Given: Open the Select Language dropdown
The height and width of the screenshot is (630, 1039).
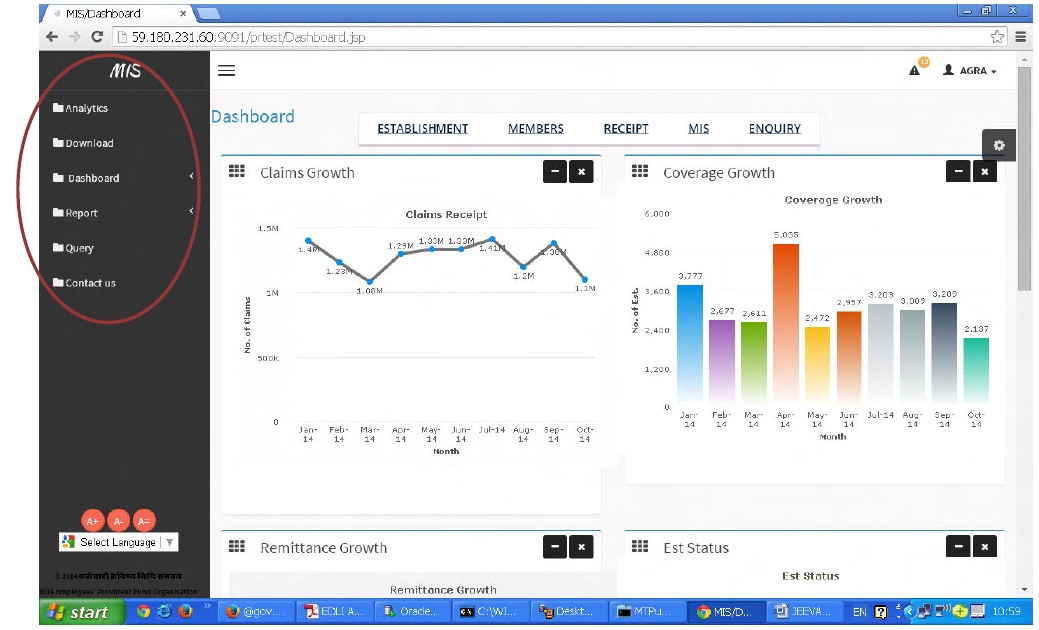Looking at the screenshot, I should (118, 542).
